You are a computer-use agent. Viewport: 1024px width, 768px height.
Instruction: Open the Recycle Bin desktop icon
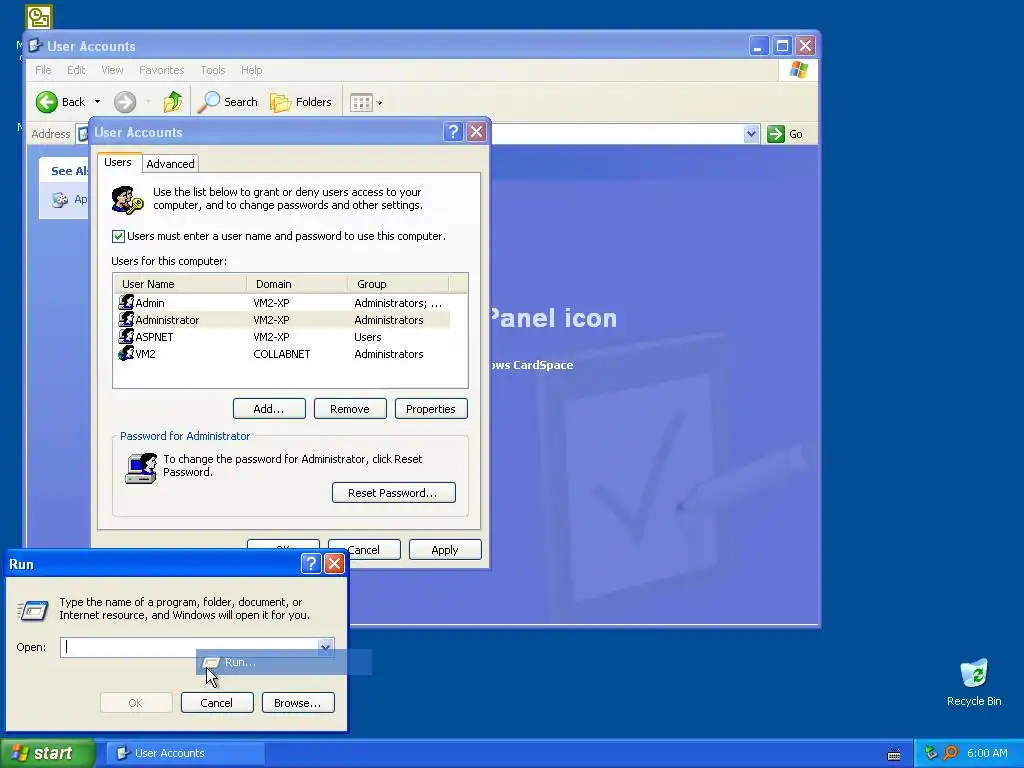[x=974, y=683]
